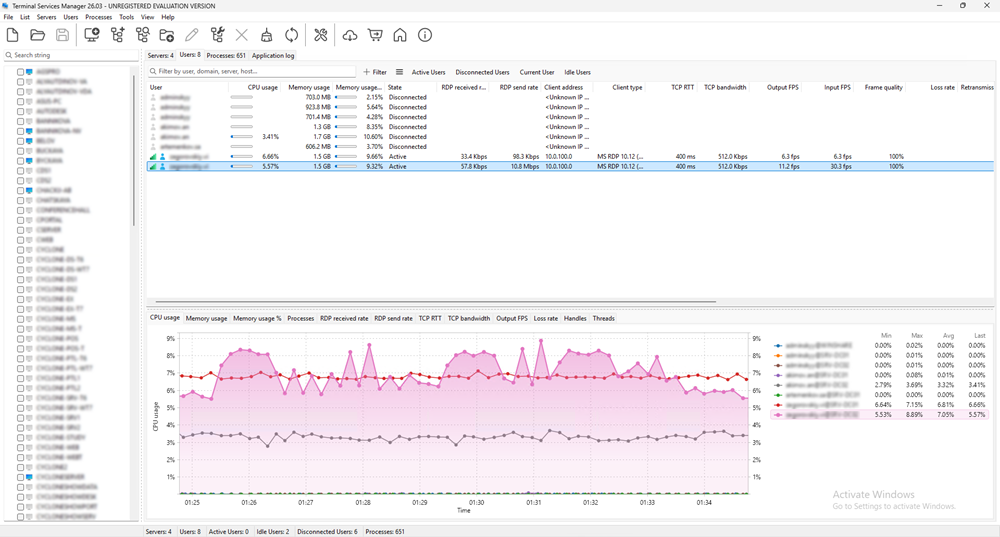
Task: Click the New list file icon
Action: point(13,36)
